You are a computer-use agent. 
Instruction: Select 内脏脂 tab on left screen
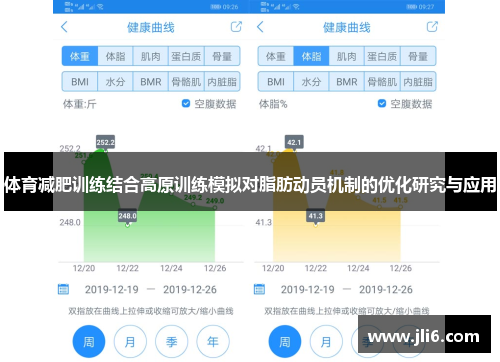coord(222,81)
